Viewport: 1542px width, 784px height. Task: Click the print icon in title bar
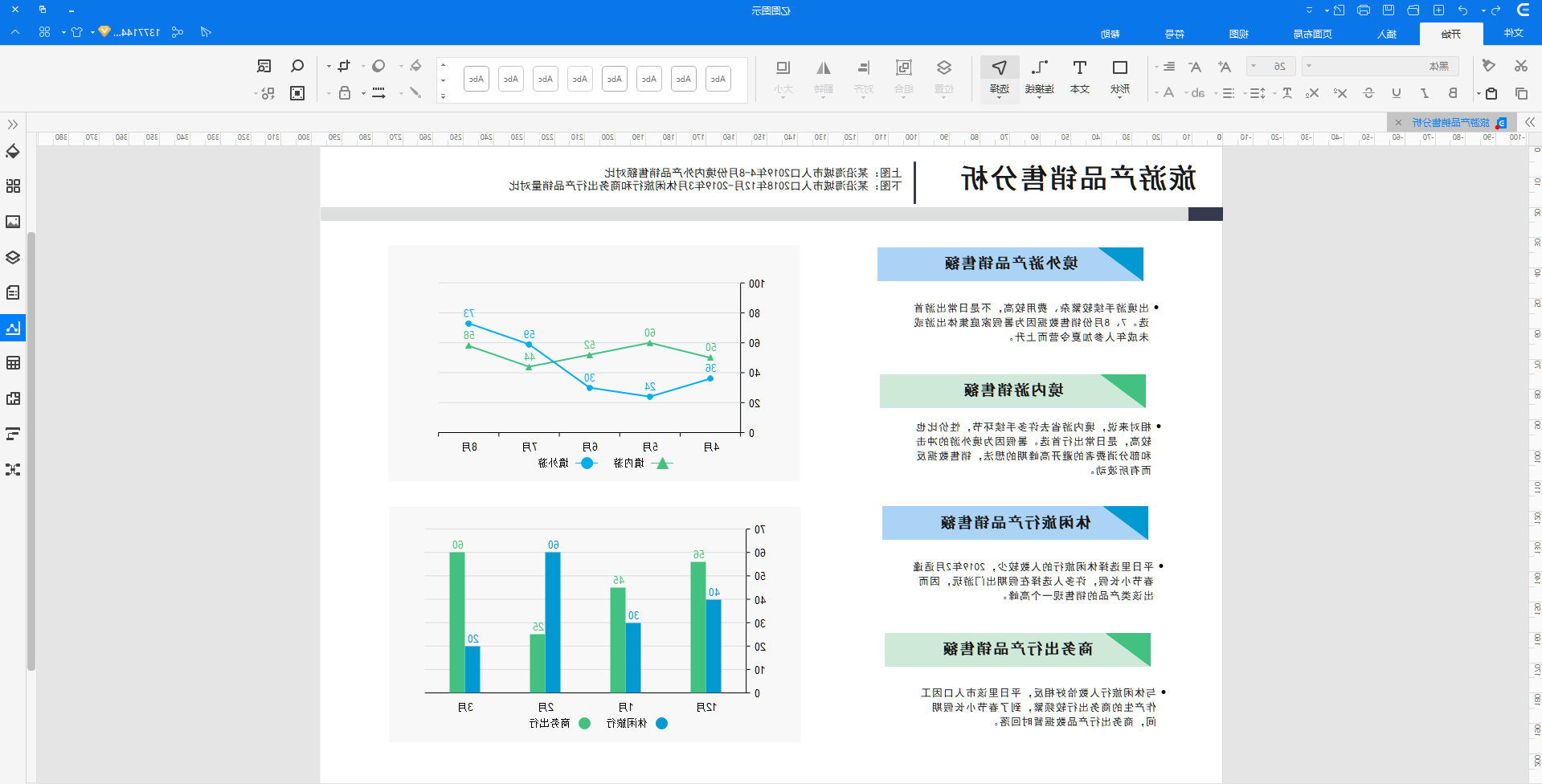(1364, 10)
